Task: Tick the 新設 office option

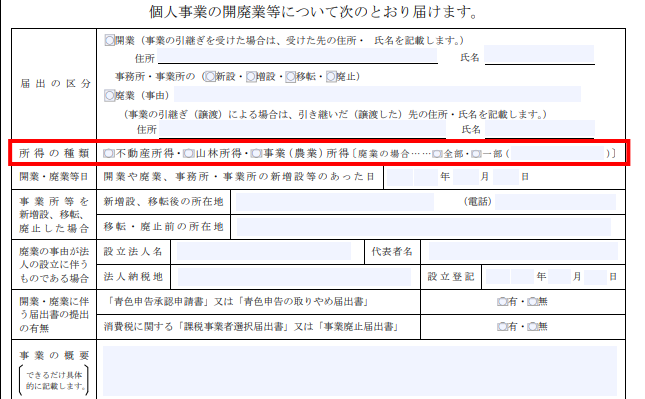Action: (210, 77)
